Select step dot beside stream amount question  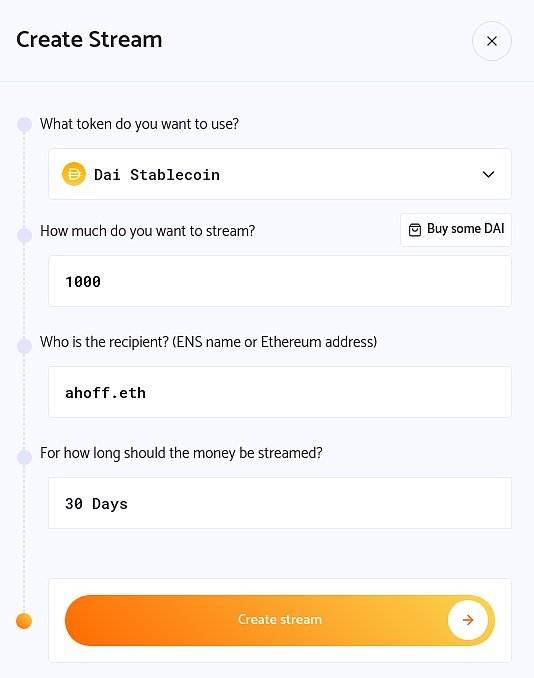24,236
